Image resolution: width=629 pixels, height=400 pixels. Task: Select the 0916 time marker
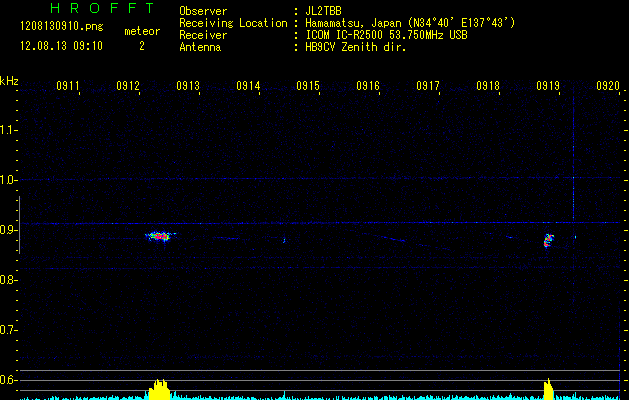pos(368,87)
